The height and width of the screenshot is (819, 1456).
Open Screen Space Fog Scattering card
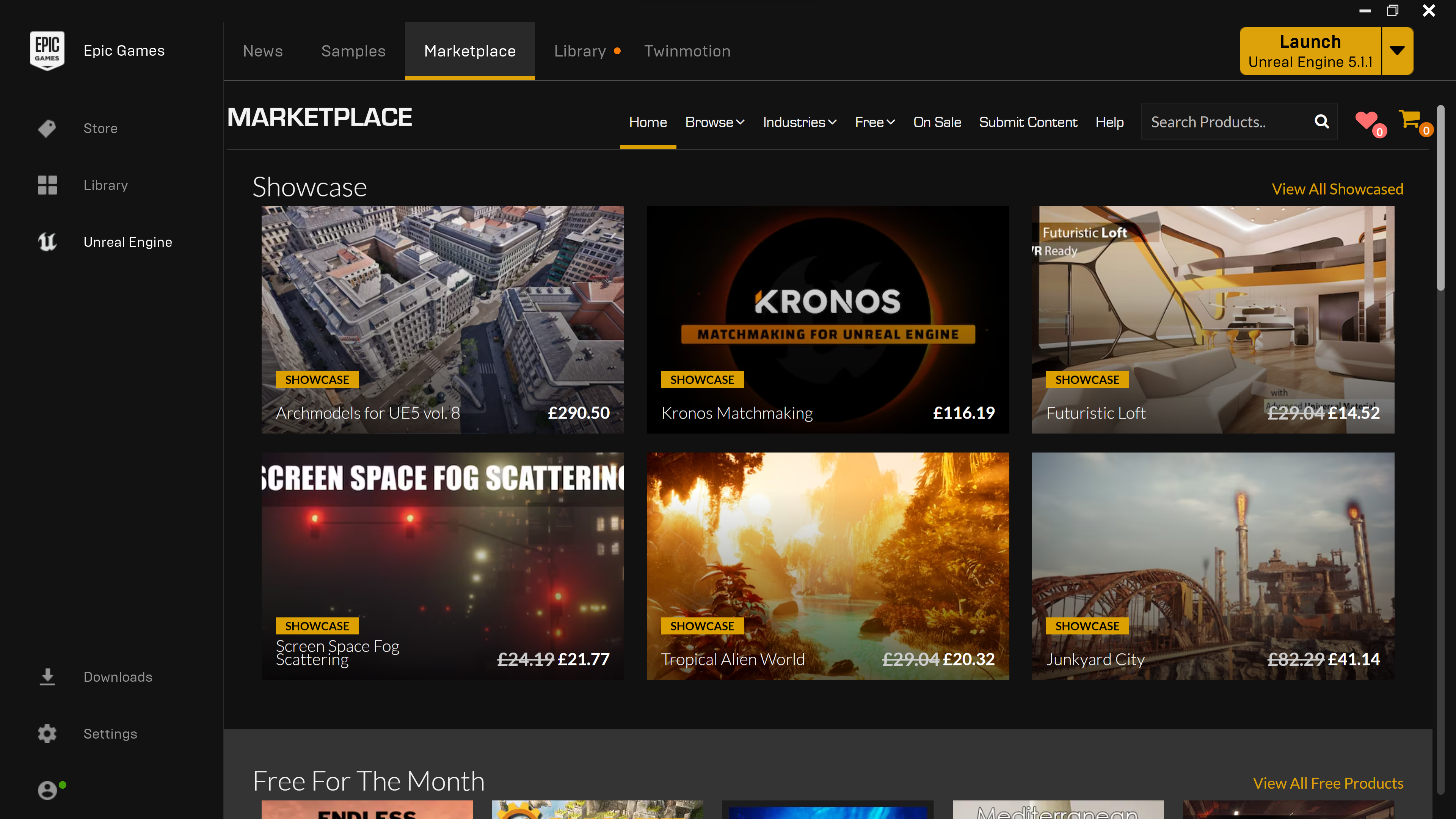442,566
